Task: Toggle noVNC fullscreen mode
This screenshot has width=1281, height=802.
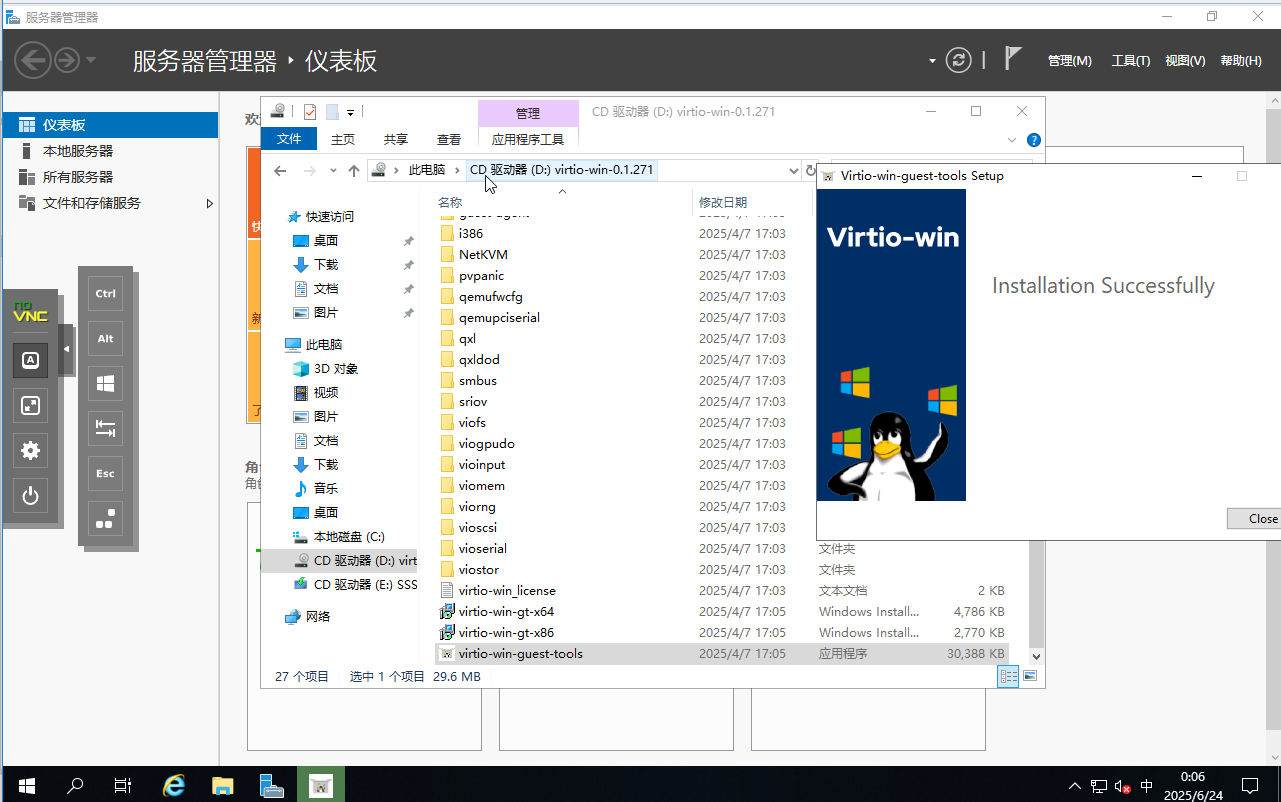Action: tap(30, 405)
